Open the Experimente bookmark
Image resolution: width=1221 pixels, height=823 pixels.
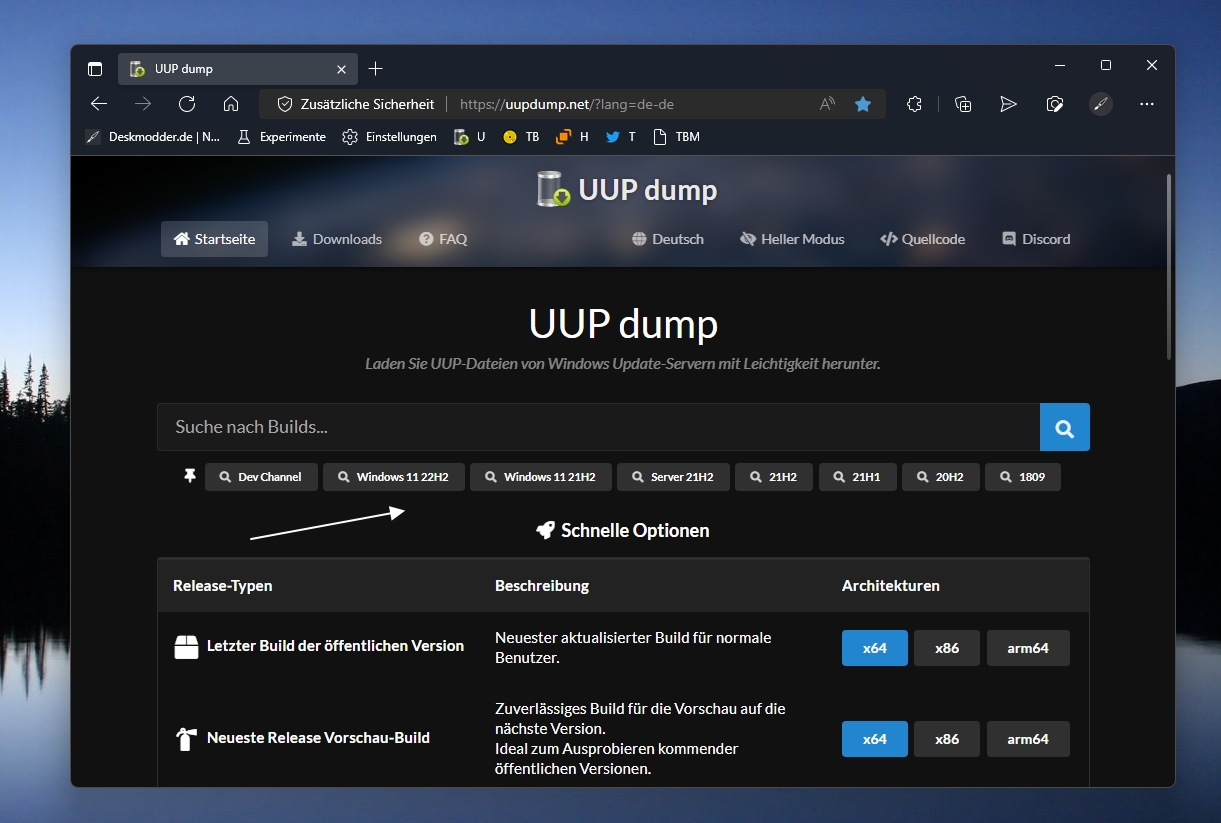281,137
